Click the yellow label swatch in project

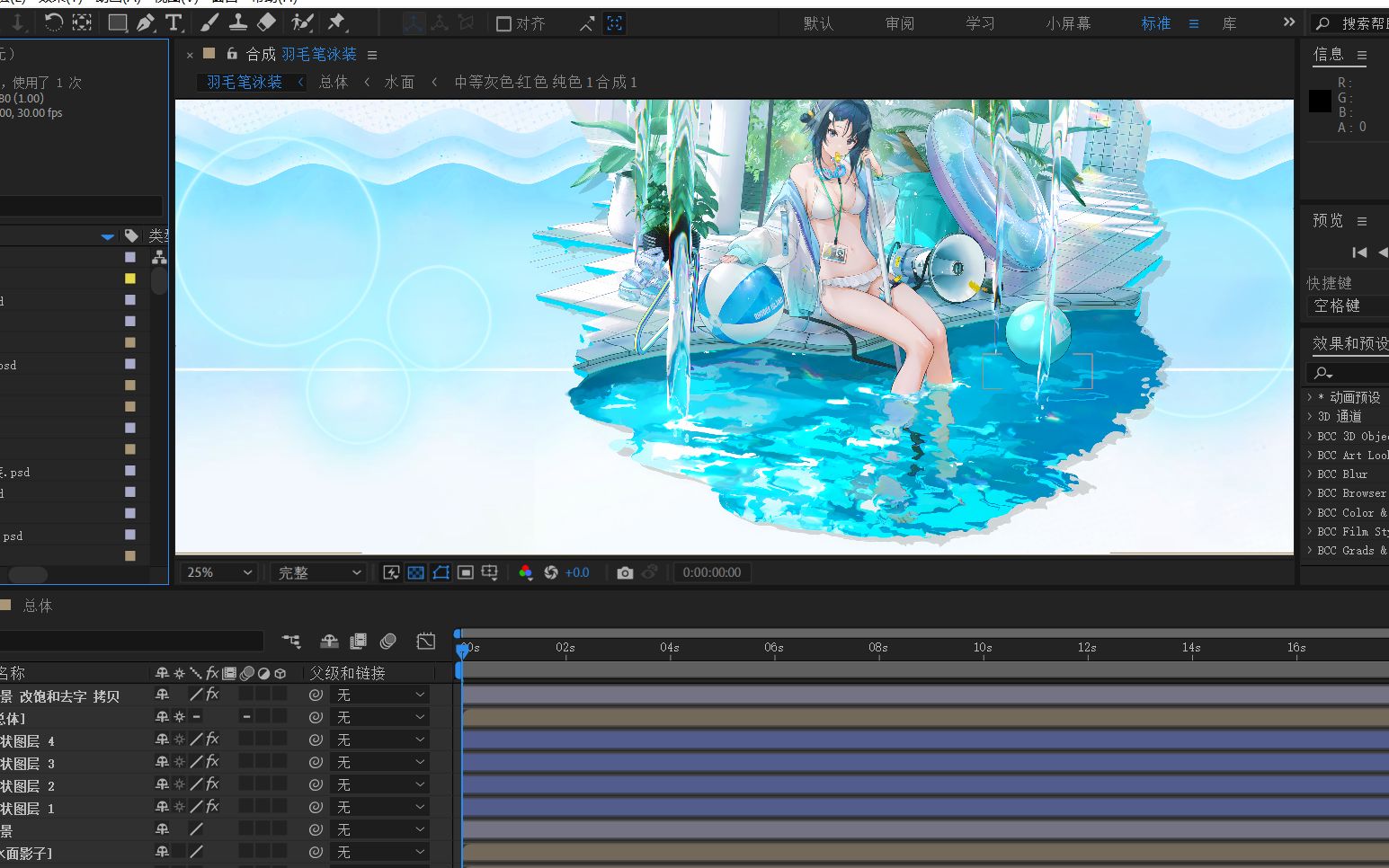pos(130,279)
